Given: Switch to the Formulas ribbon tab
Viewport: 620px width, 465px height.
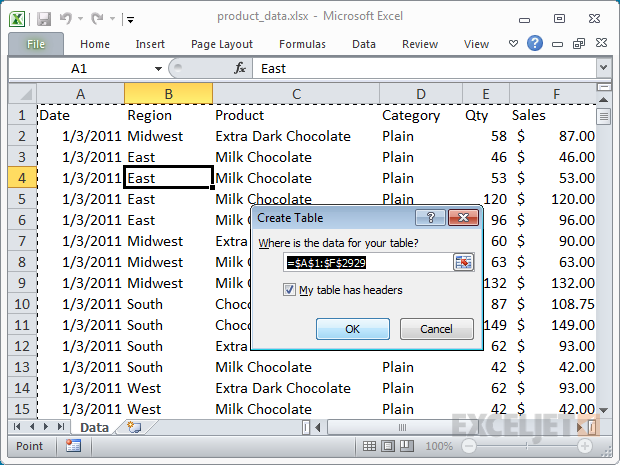Looking at the screenshot, I should click(x=302, y=44).
